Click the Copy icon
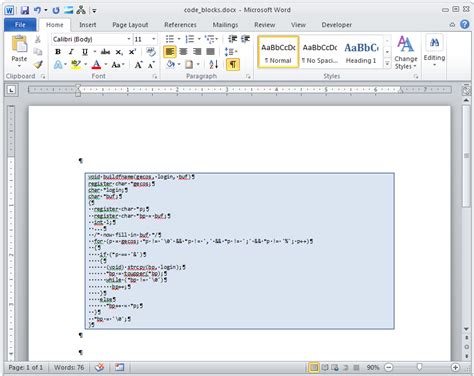This screenshot has width=474, height=376. pyautogui.click(x=38, y=52)
